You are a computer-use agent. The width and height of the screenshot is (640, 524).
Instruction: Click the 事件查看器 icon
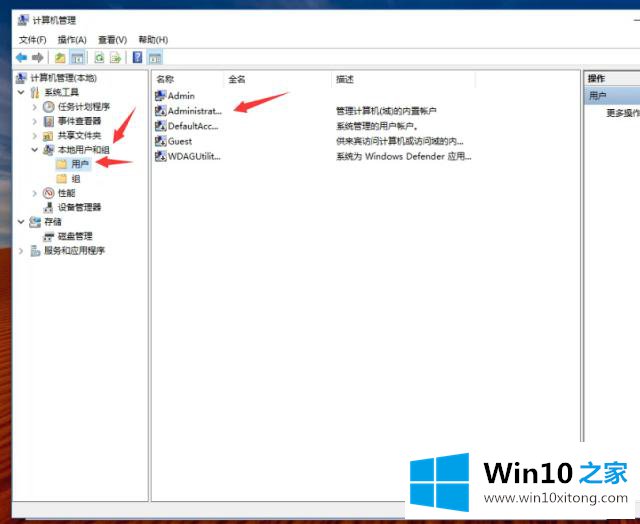pyautogui.click(x=49, y=121)
